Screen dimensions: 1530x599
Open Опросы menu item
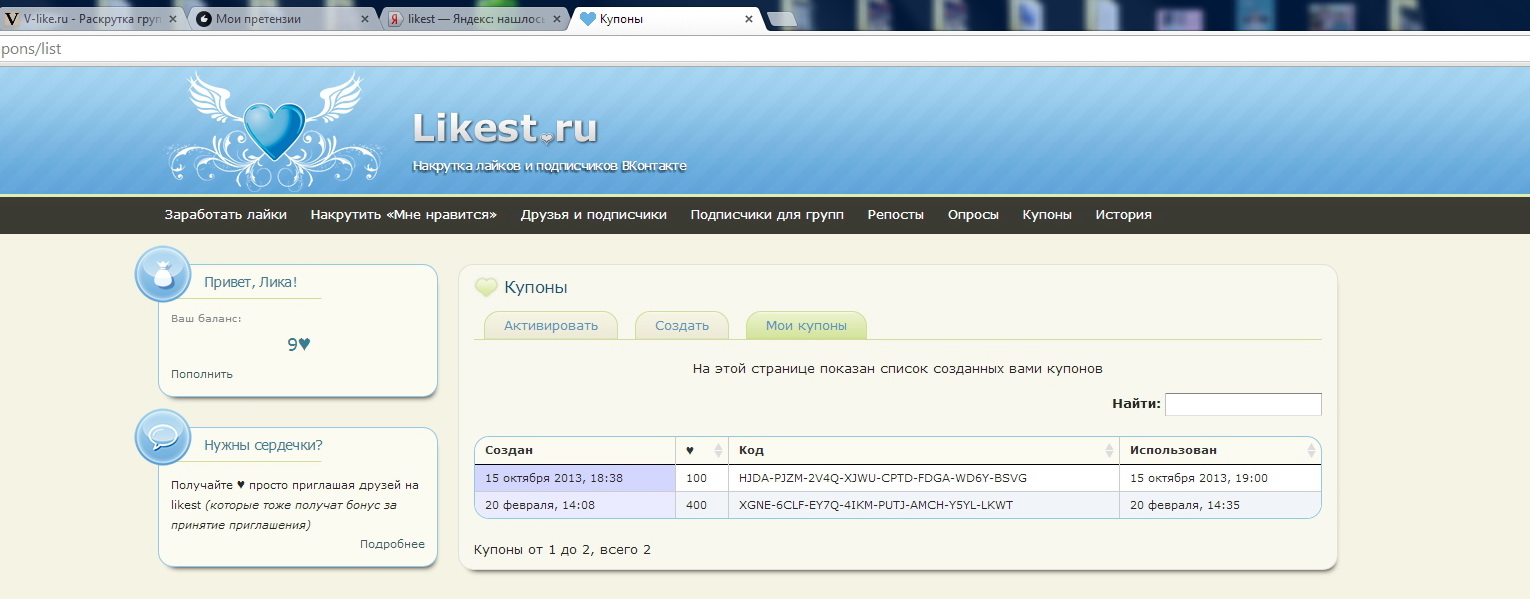coord(973,214)
